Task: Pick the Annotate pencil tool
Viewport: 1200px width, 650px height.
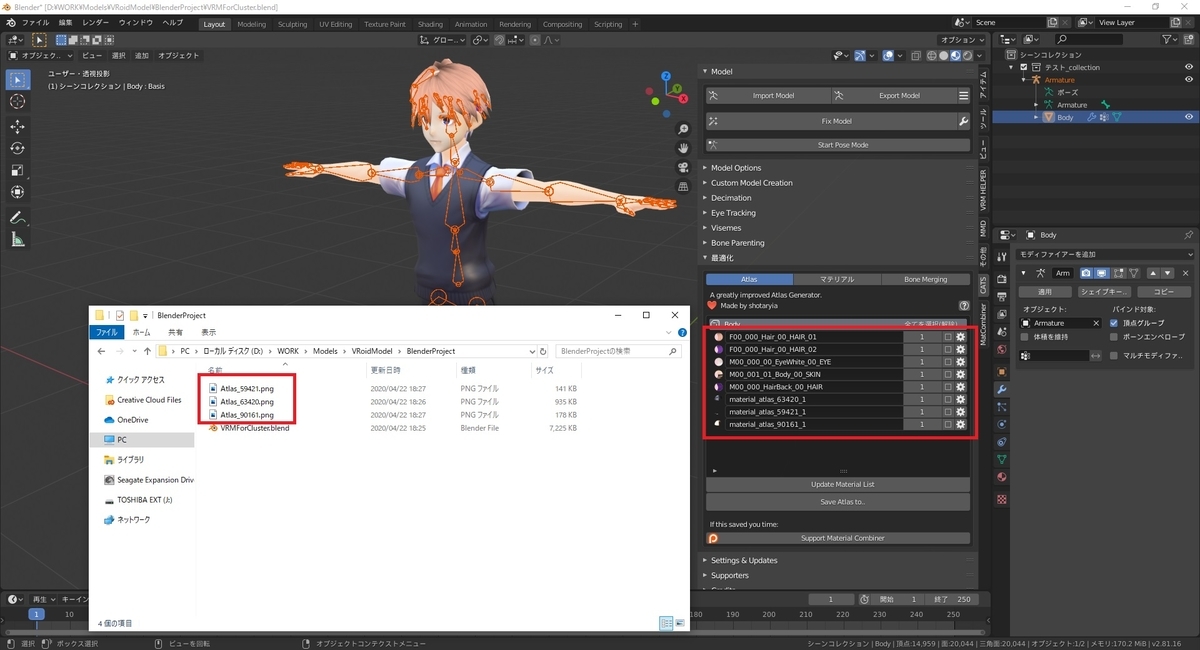Action: click(x=17, y=217)
